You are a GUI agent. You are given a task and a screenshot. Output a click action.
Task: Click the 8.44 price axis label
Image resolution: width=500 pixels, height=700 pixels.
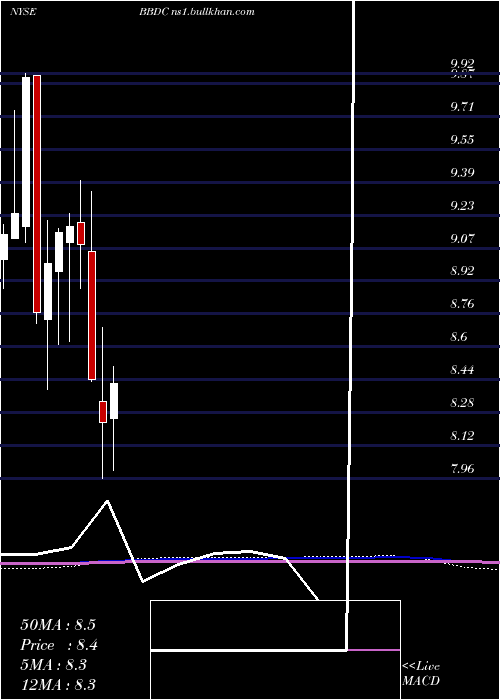pos(462,370)
